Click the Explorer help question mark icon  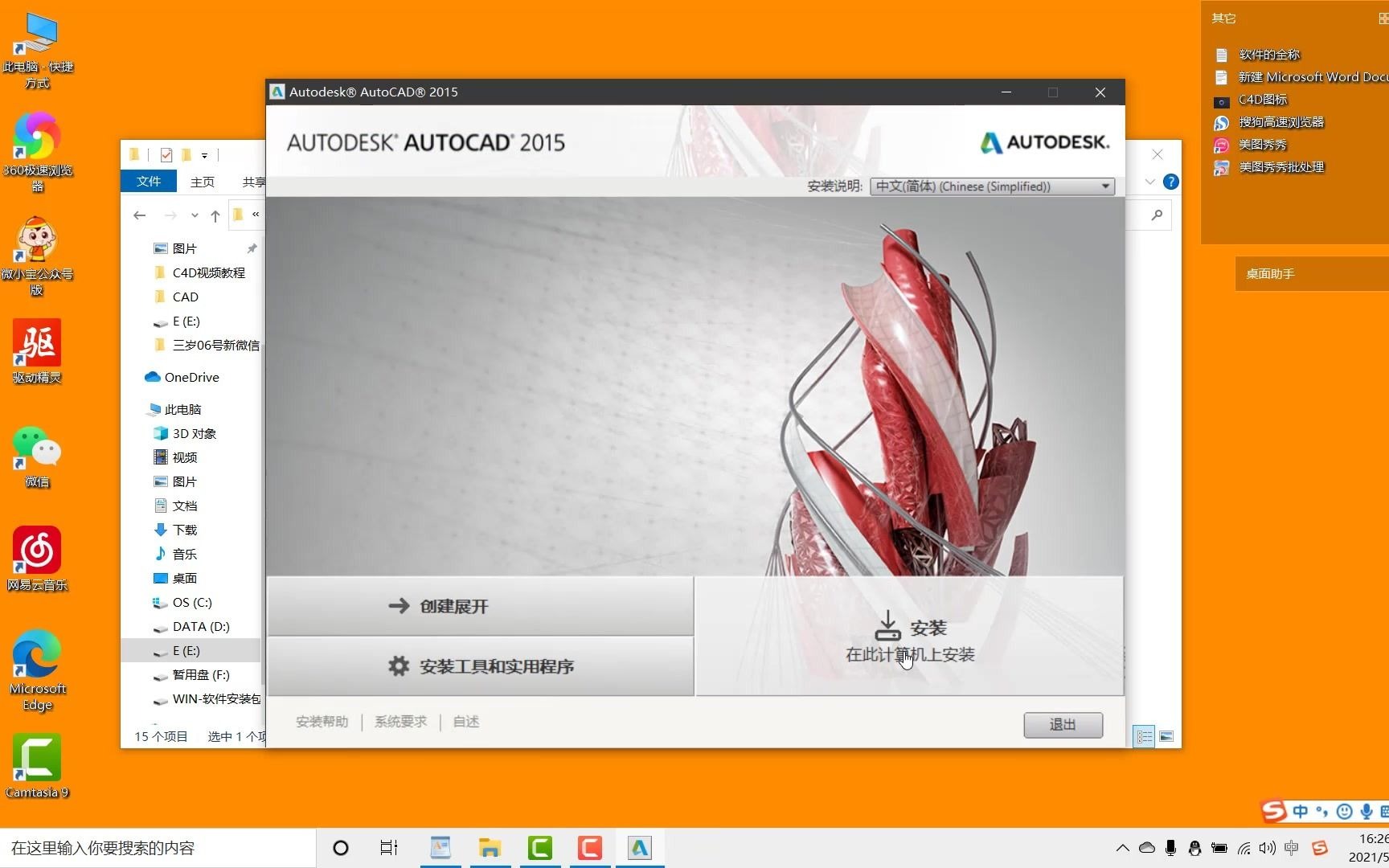[x=1171, y=182]
